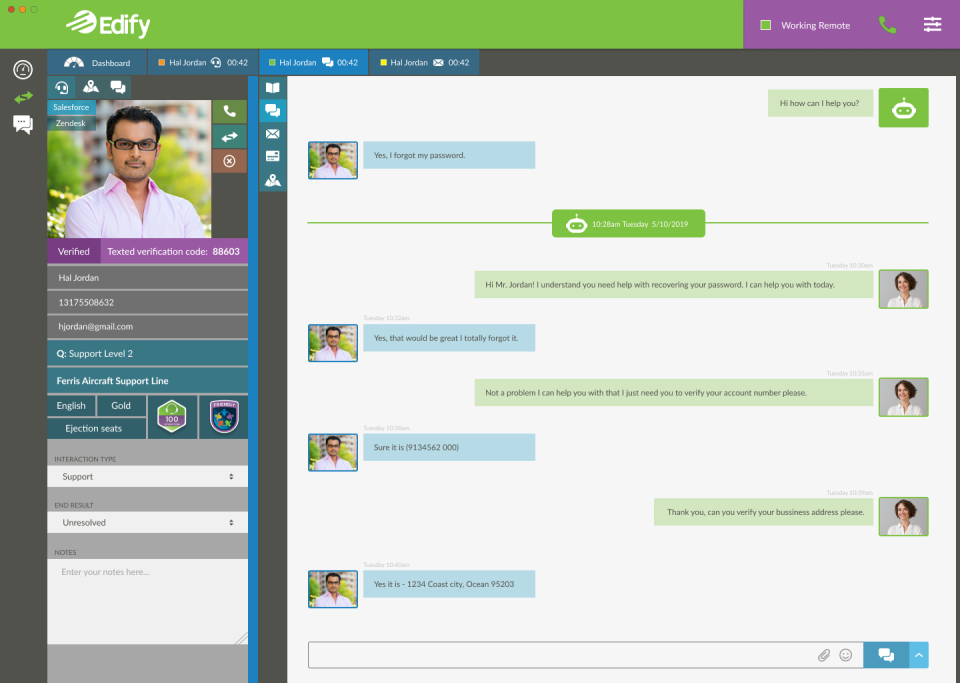The width and height of the screenshot is (960, 683).
Task: Click the green phone call button beside photo
Action: (230, 111)
